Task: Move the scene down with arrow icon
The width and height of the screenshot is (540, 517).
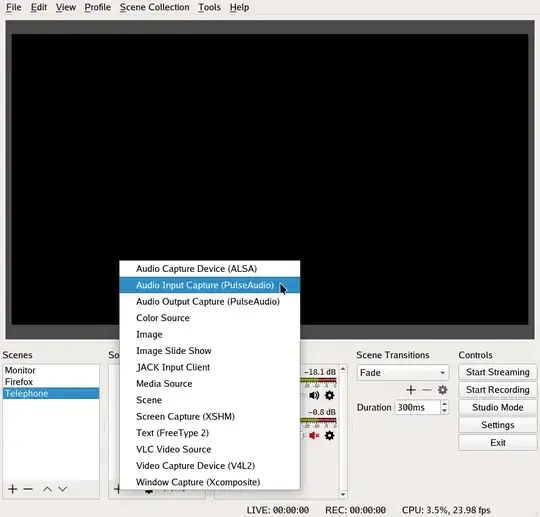Action: [62, 489]
